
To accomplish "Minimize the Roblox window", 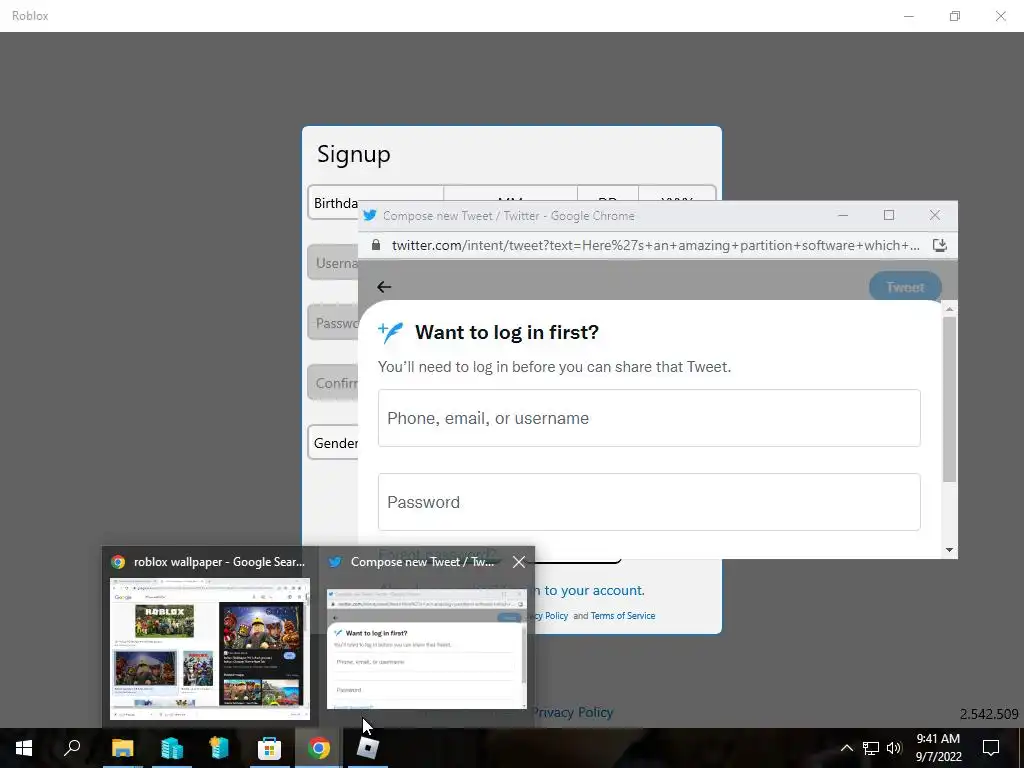I will click(908, 16).
